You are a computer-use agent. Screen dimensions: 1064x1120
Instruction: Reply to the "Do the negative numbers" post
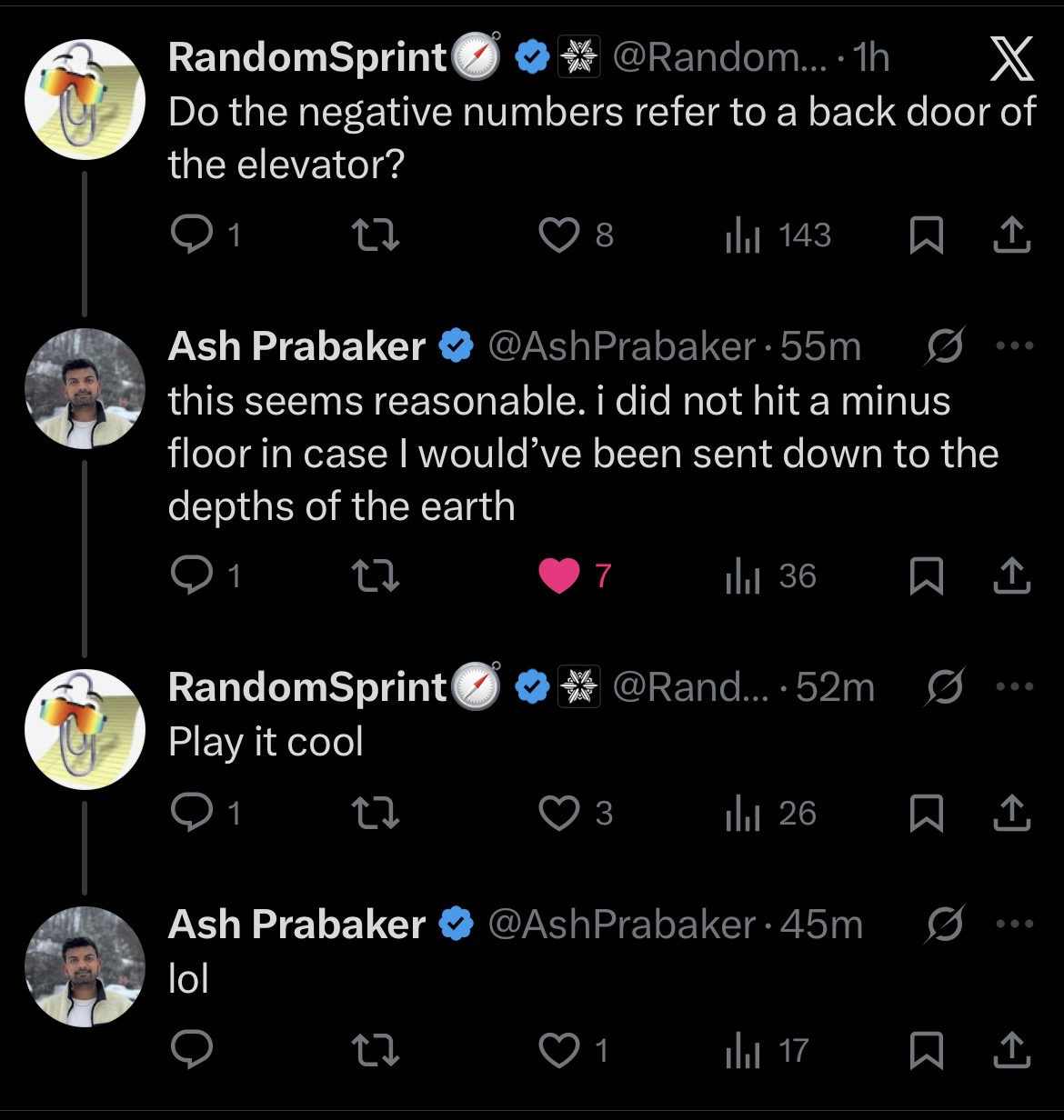tap(192, 235)
